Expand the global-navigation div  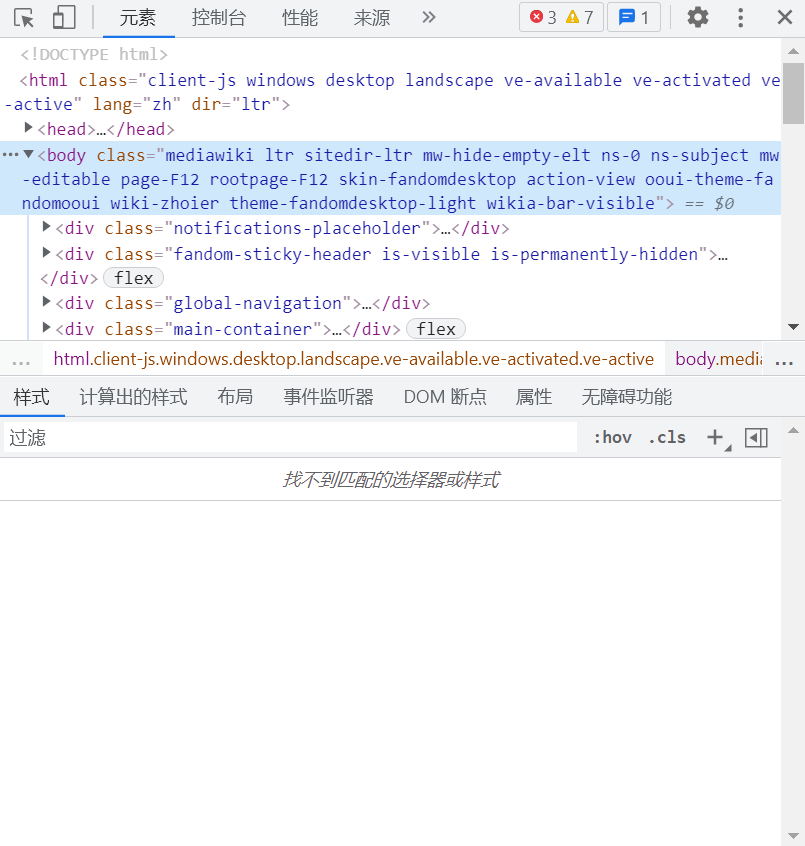click(44, 303)
